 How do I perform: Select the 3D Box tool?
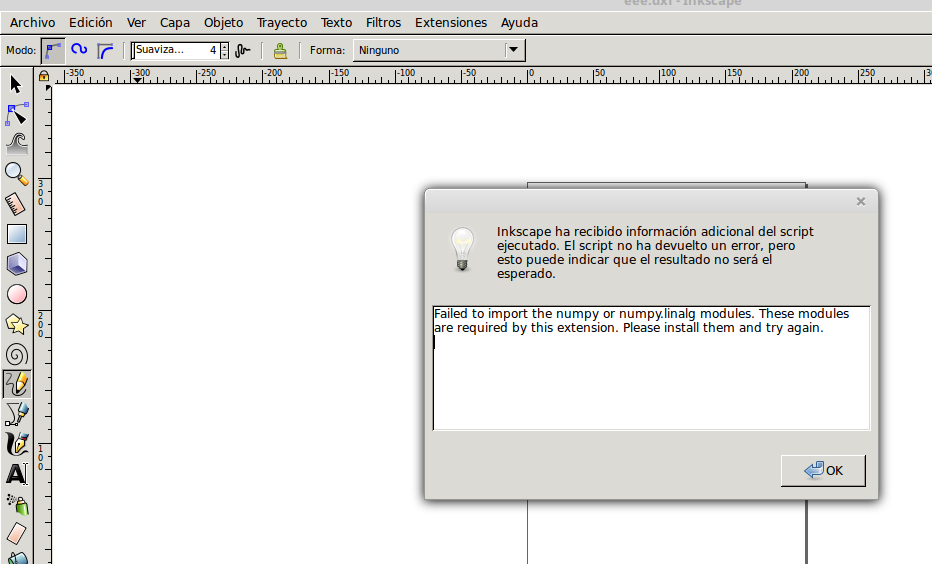[x=16, y=264]
